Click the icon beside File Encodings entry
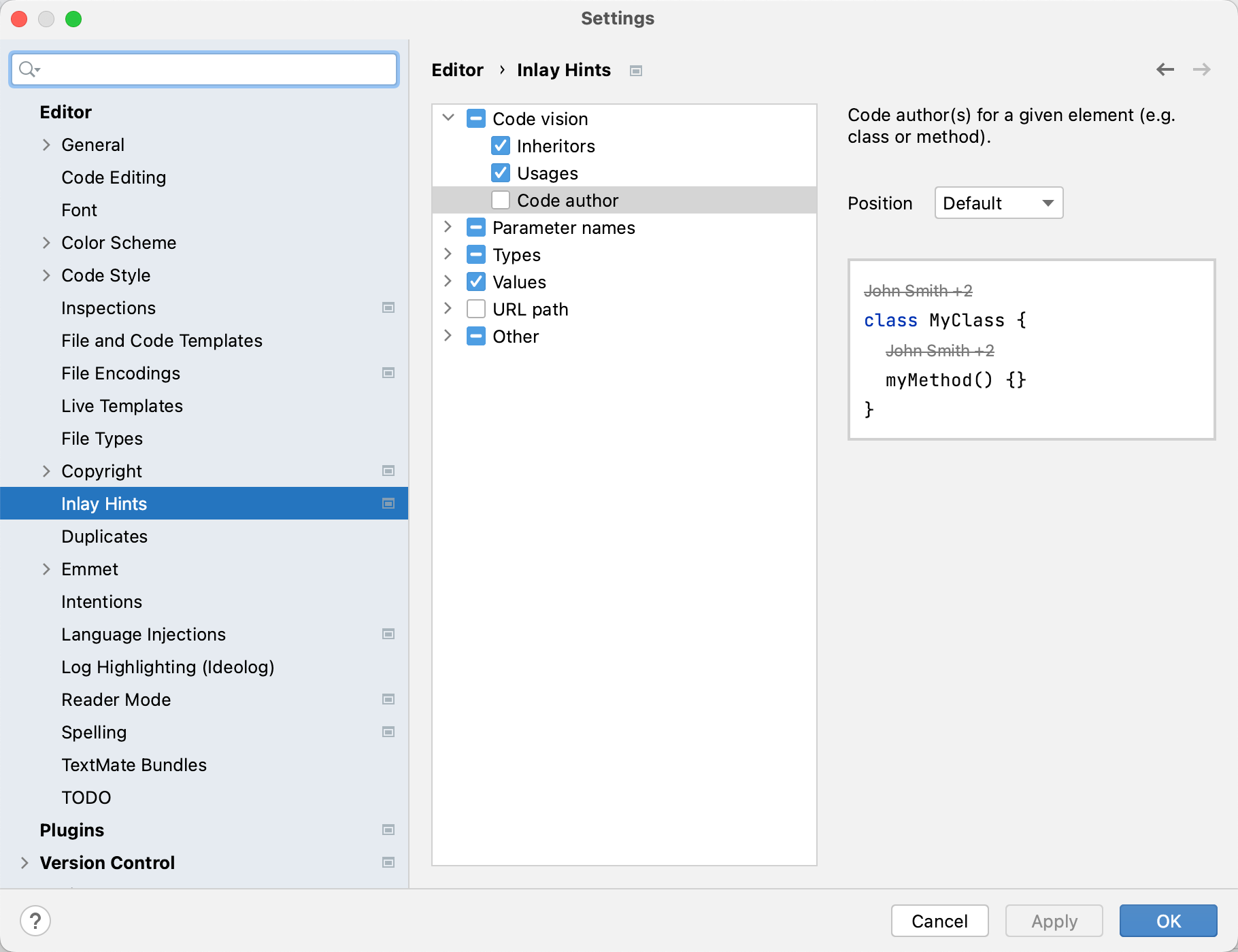Screen dimensions: 1238x952 pos(388,373)
